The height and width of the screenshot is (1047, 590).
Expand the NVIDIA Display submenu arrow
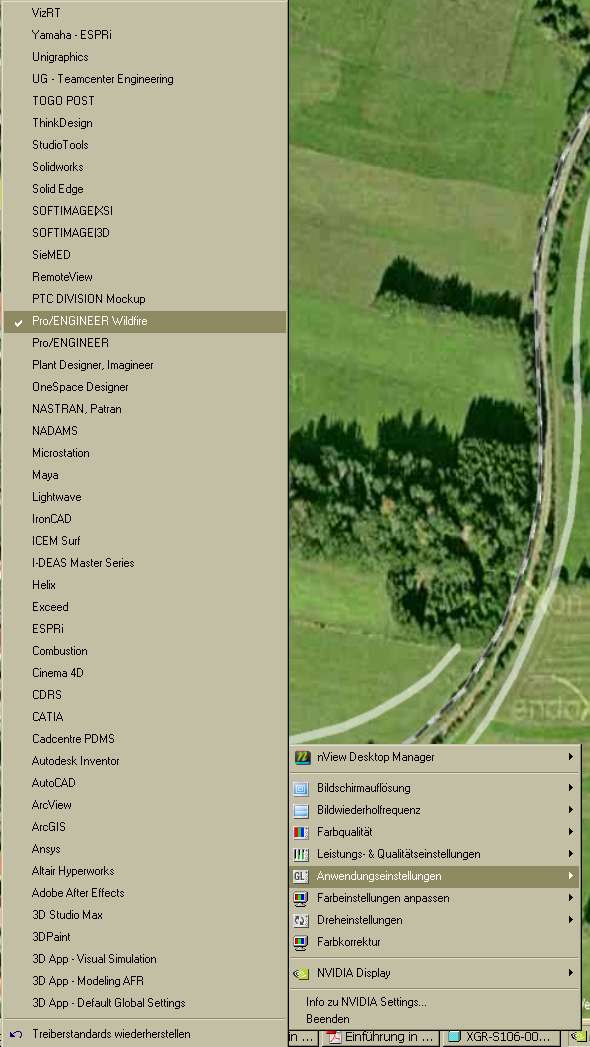pyautogui.click(x=571, y=973)
